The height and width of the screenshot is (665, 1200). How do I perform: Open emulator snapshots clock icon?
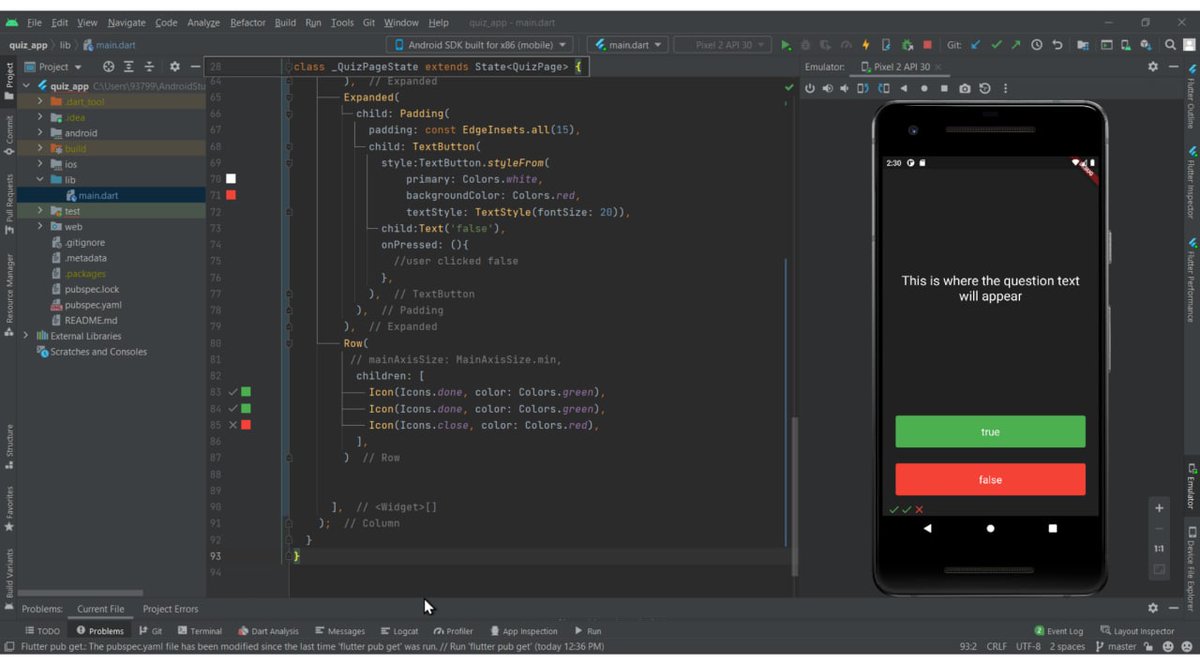click(x=985, y=88)
